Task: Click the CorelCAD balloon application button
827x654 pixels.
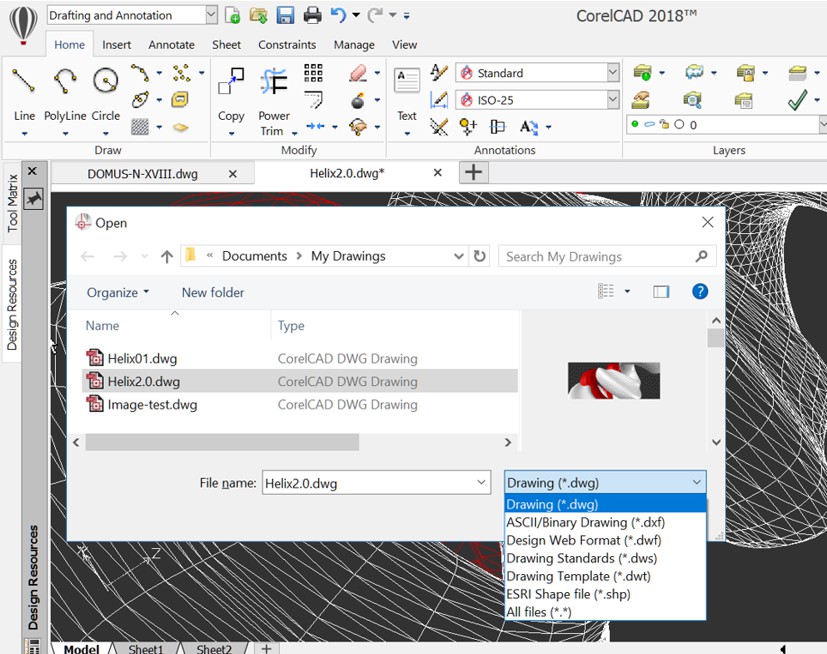Action: 23,24
